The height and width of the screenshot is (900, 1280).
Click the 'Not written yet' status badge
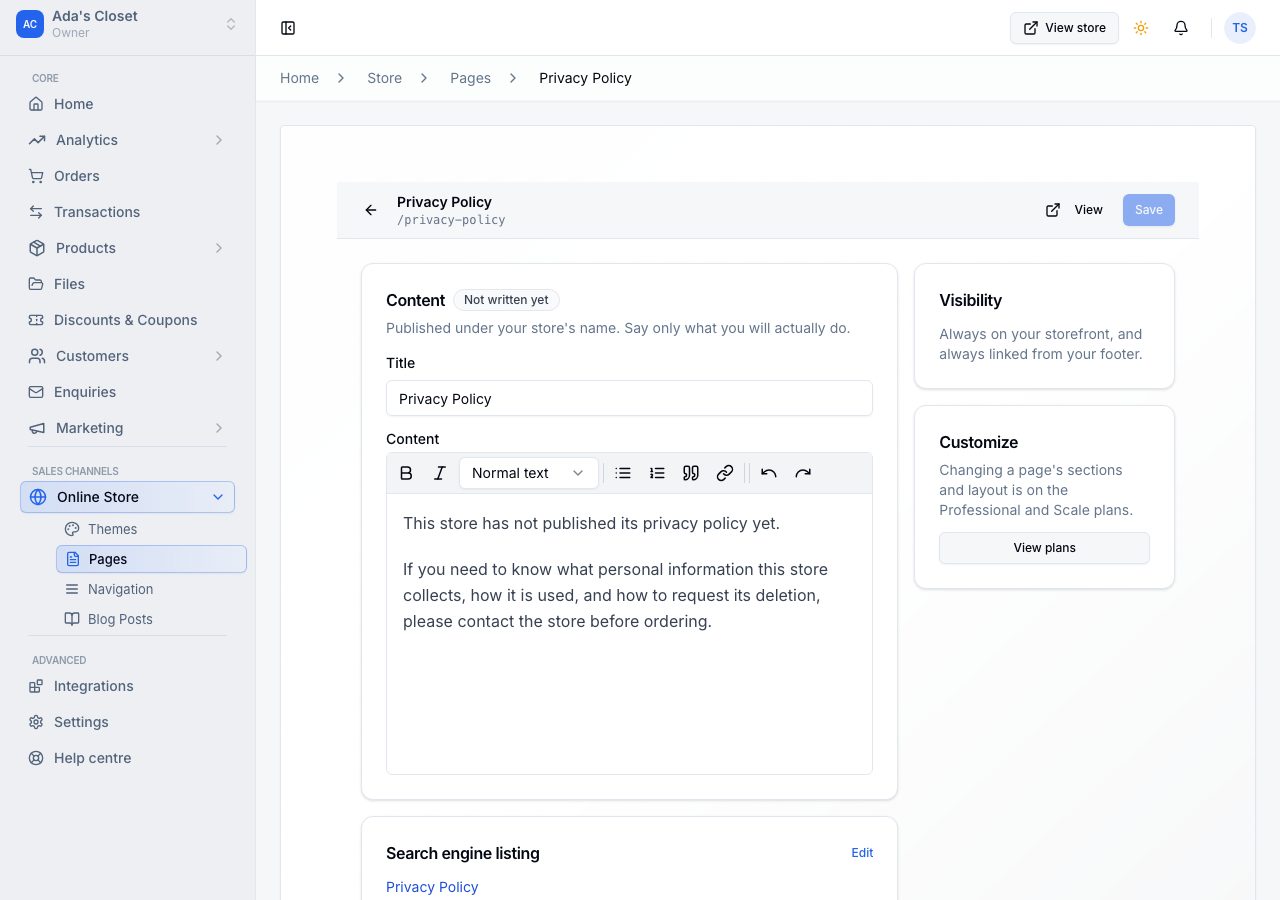tap(506, 300)
